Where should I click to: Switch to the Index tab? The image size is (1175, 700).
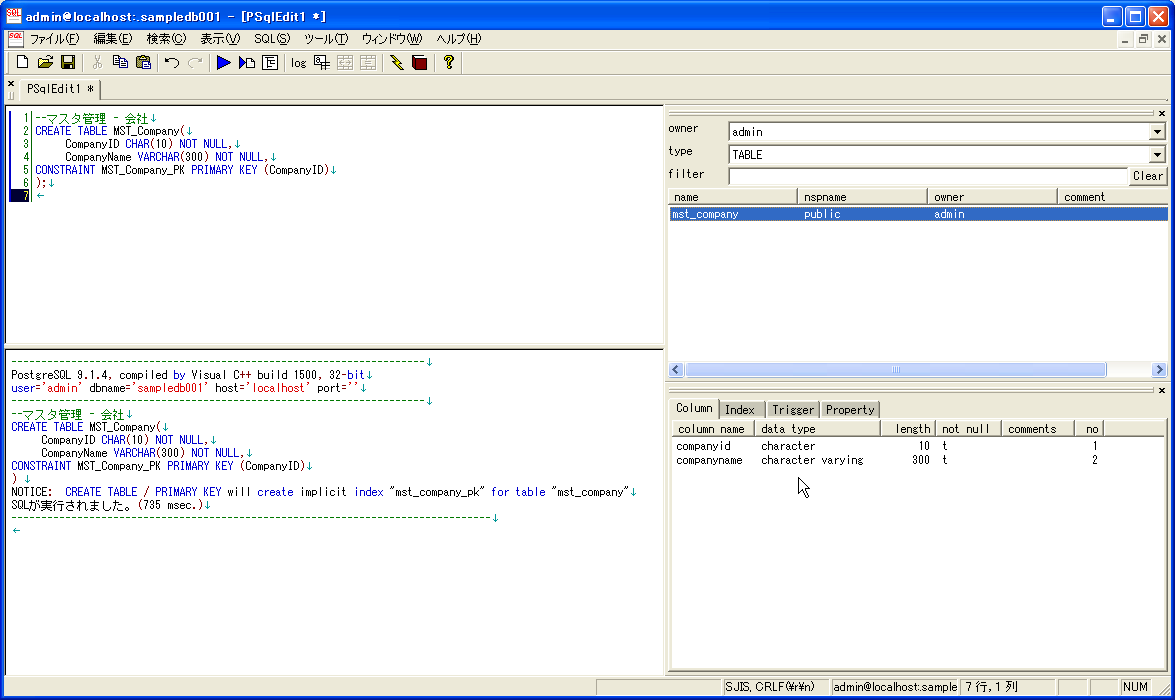click(x=740, y=410)
